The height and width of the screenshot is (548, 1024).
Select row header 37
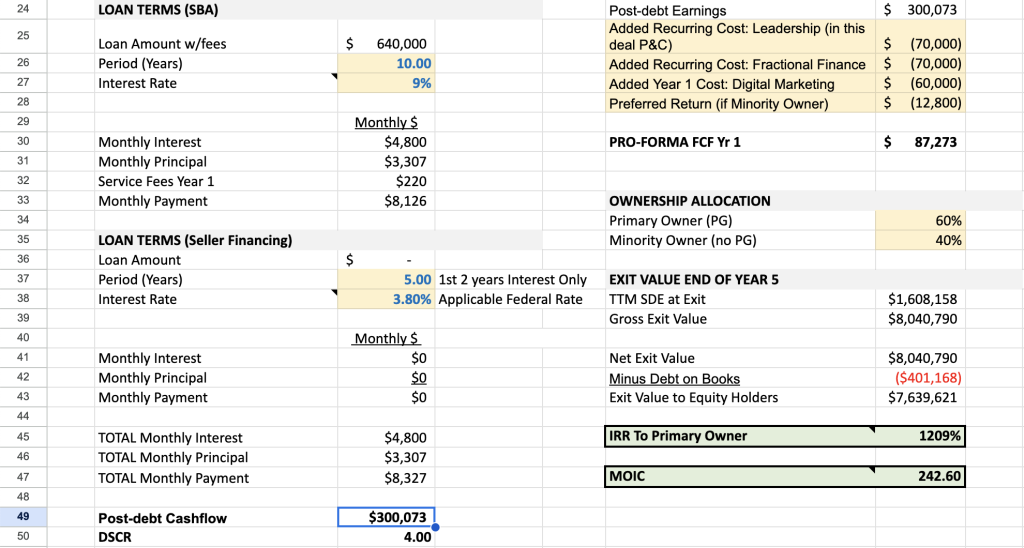(x=23, y=279)
